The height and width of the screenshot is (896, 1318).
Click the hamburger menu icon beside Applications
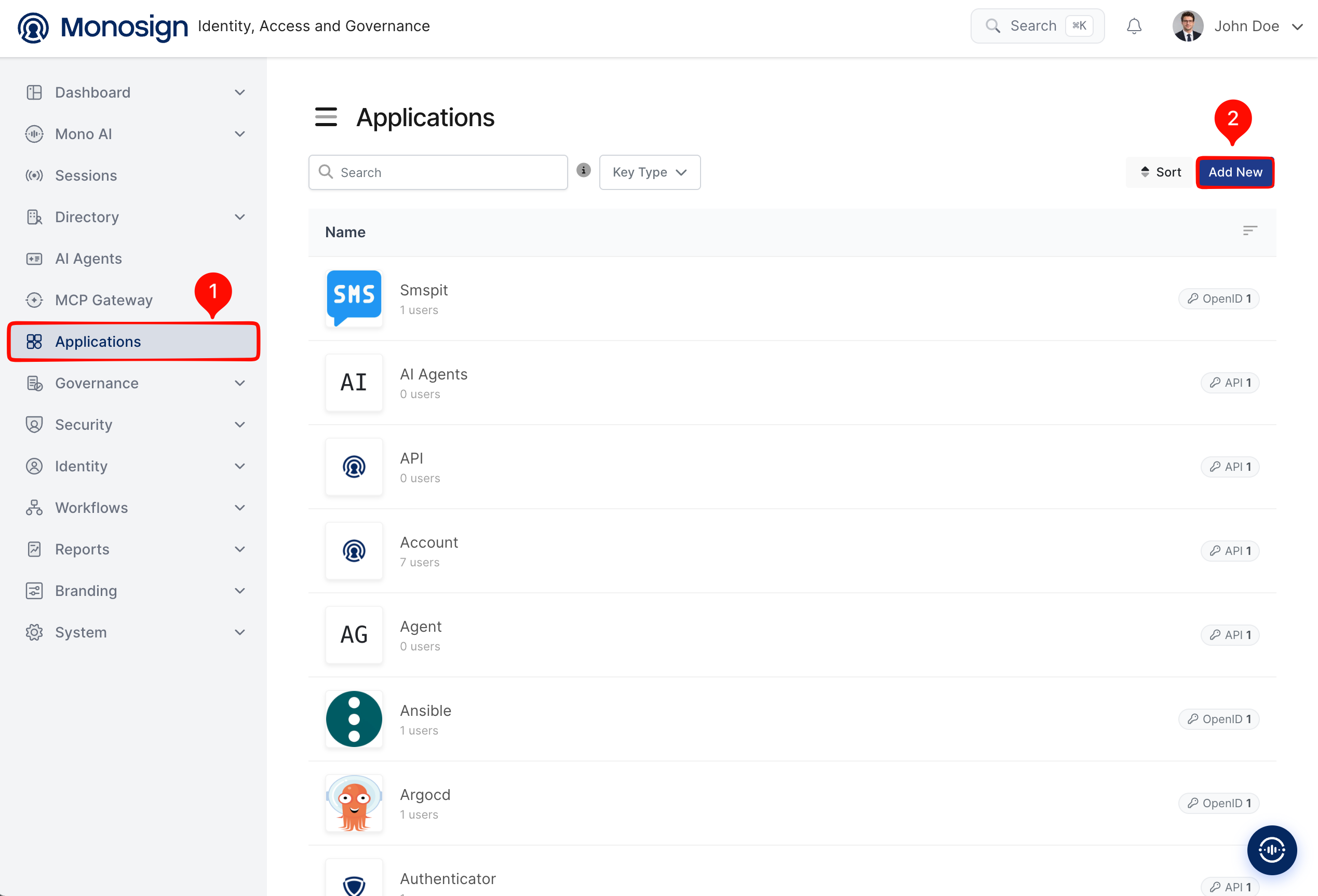tap(326, 117)
